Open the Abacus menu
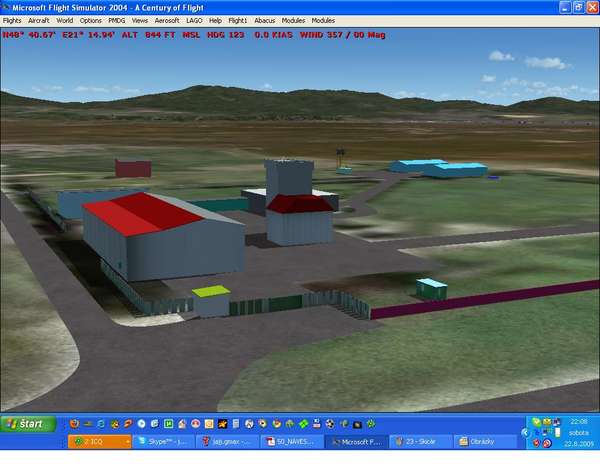 click(x=264, y=21)
